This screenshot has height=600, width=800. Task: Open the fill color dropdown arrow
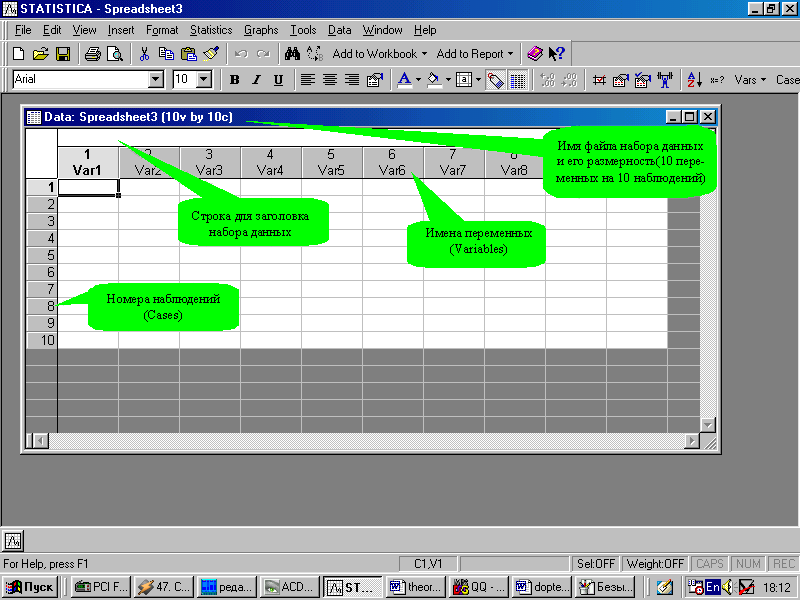[448, 80]
